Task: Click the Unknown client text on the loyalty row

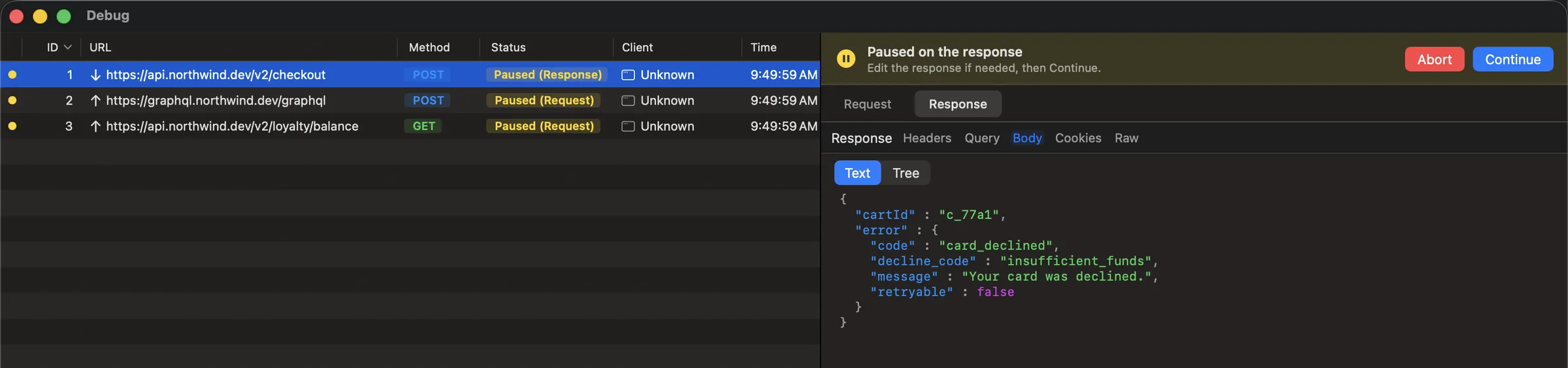Action: tap(667, 125)
